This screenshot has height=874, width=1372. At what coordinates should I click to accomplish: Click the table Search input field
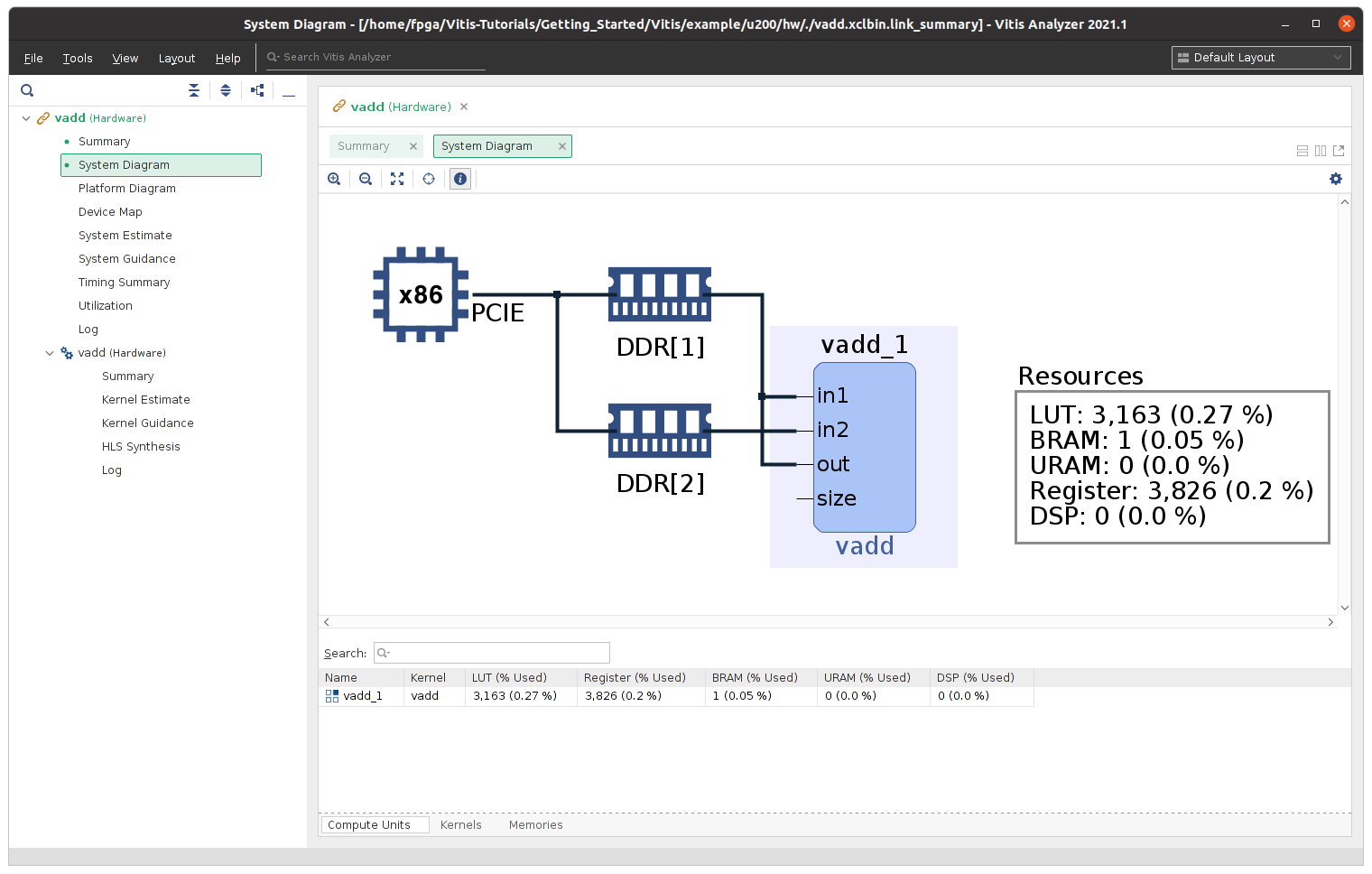492,653
